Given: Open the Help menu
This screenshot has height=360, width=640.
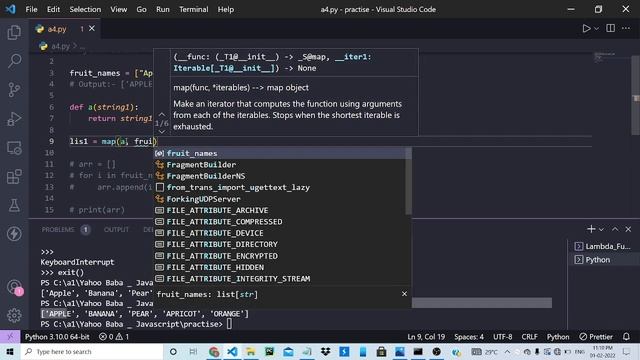Looking at the screenshot, I should (x=225, y=9).
